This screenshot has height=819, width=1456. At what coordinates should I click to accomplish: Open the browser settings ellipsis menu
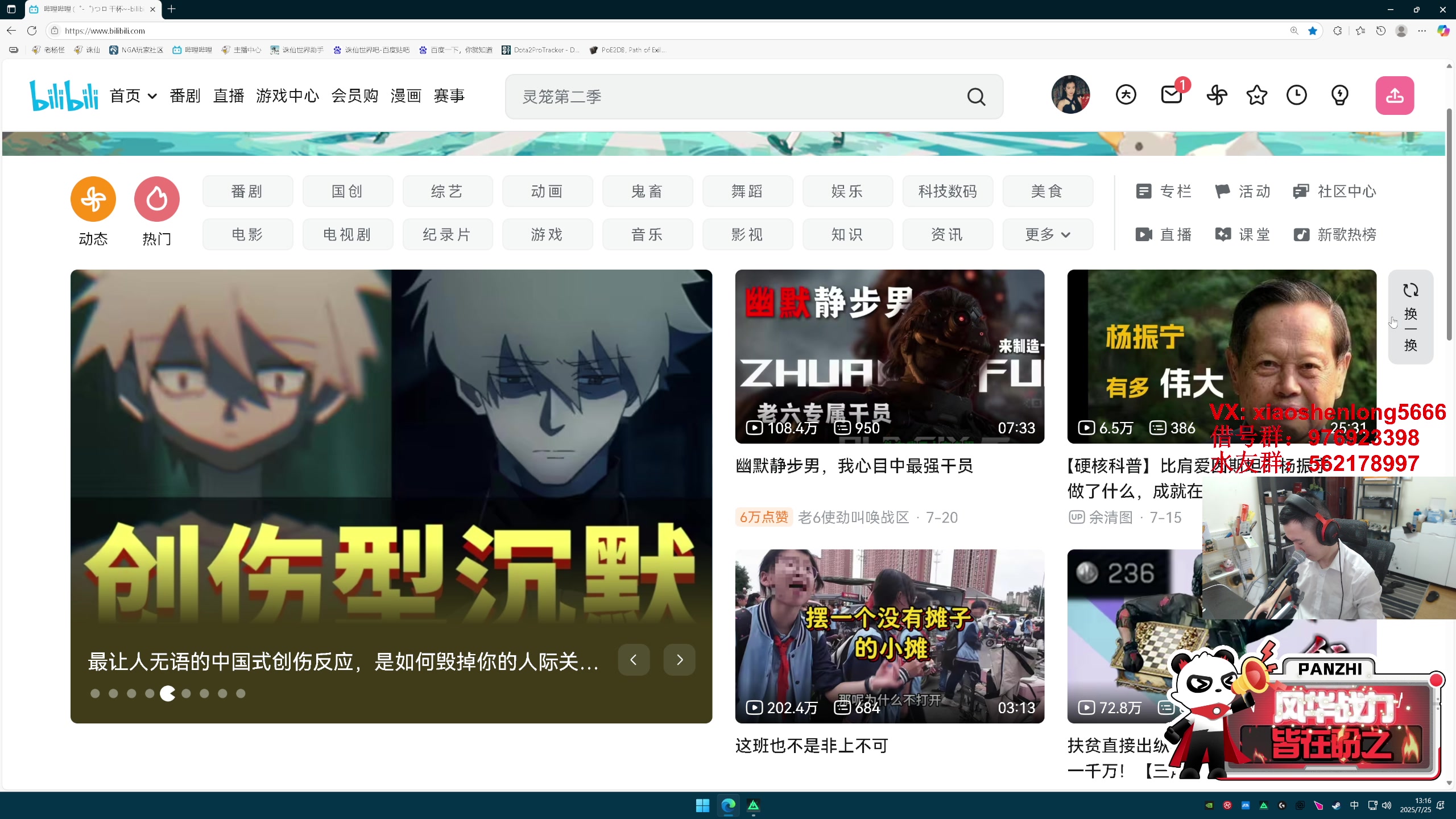[x=1422, y=31]
